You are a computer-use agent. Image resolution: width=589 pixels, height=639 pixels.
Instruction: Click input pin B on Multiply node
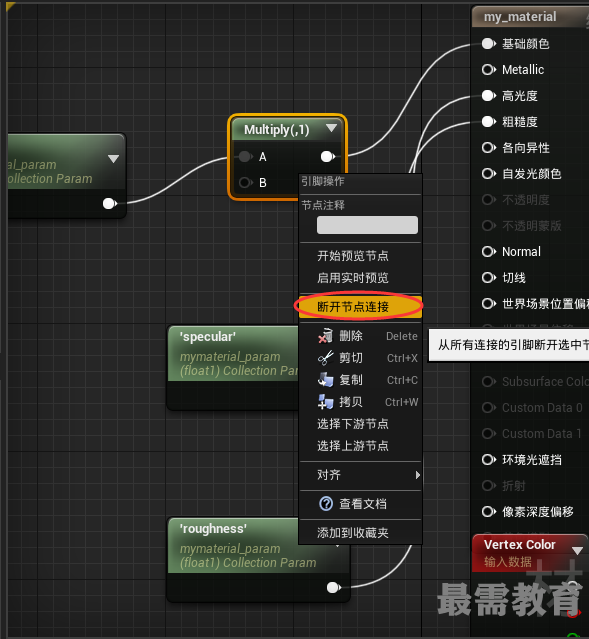[x=246, y=182]
